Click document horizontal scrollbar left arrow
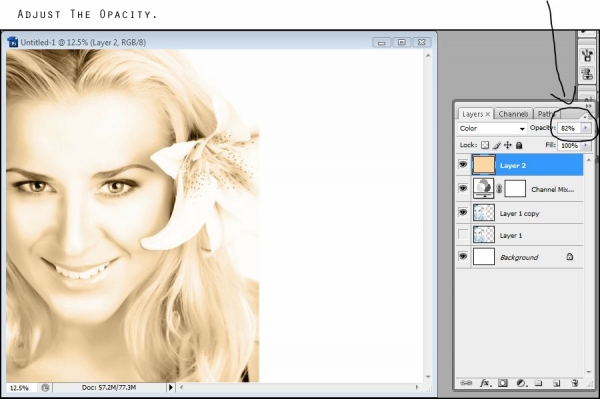600x399 pixels. (181, 388)
